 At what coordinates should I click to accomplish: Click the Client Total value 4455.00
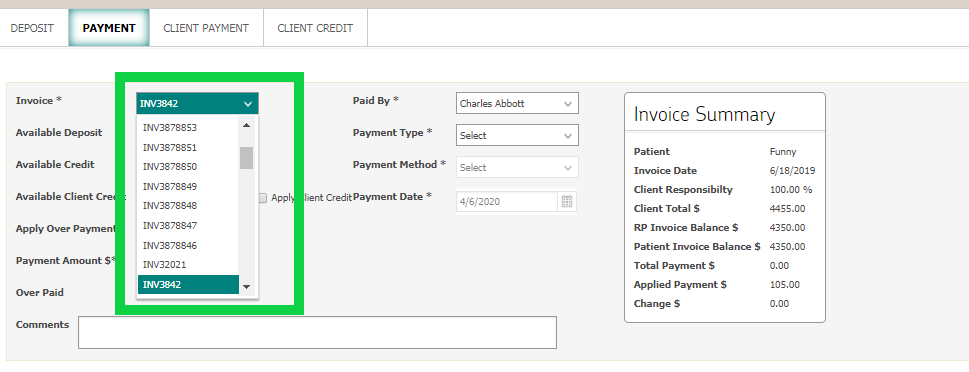point(787,209)
